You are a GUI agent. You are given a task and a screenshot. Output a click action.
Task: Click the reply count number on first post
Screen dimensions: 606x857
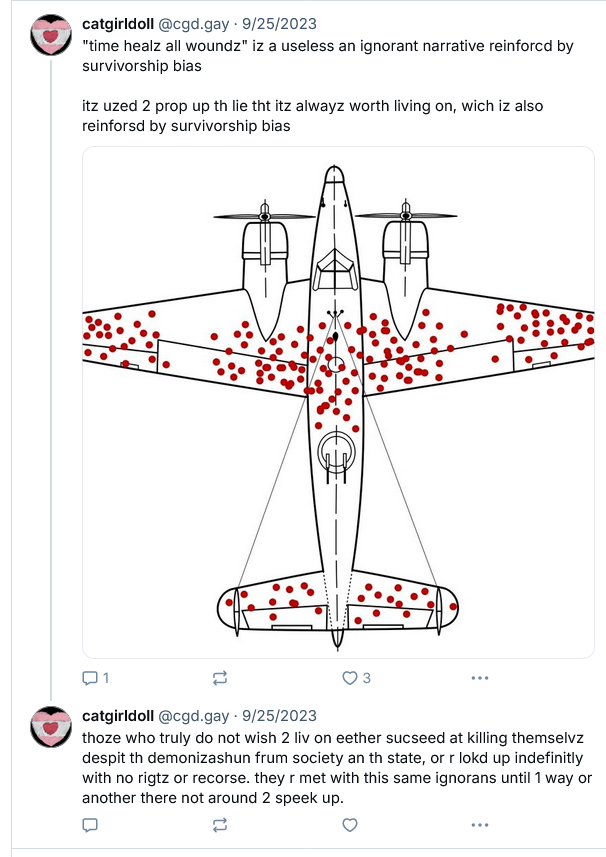coord(106,678)
